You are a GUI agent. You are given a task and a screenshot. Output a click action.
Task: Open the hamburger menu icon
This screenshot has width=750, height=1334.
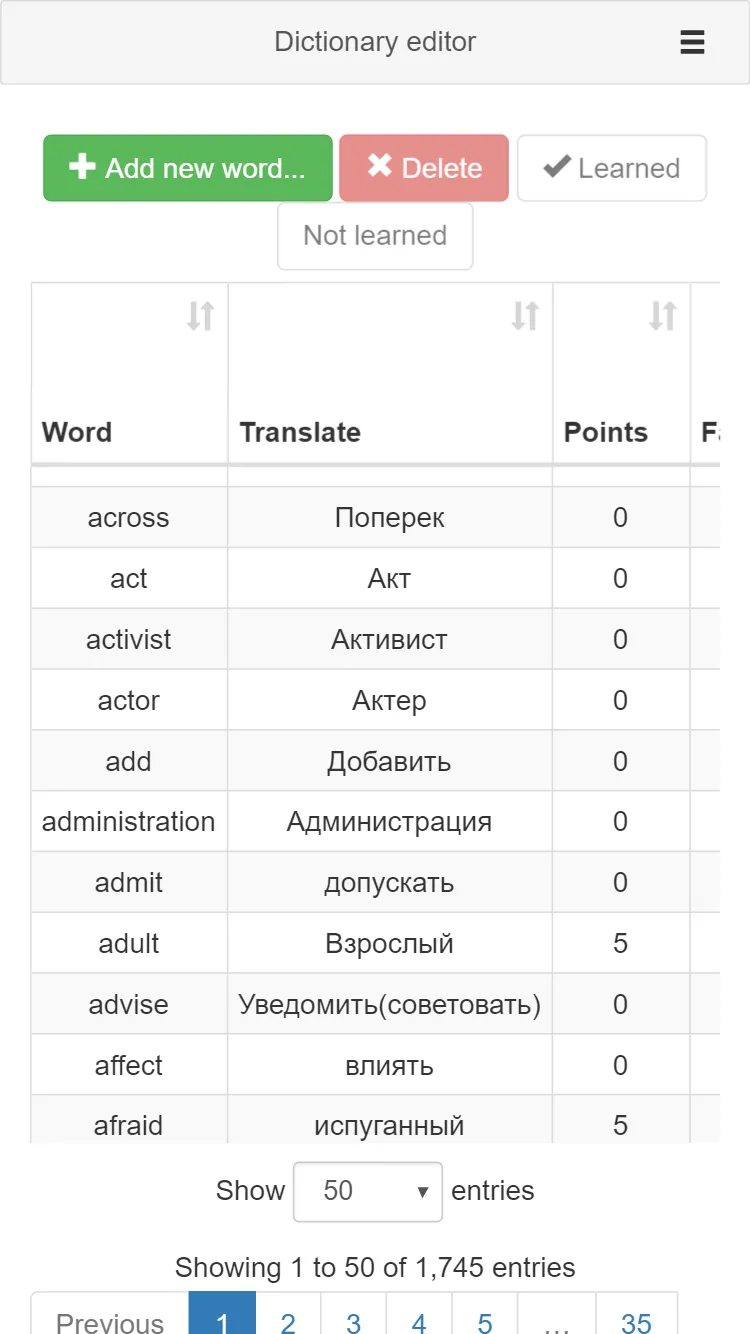692,42
